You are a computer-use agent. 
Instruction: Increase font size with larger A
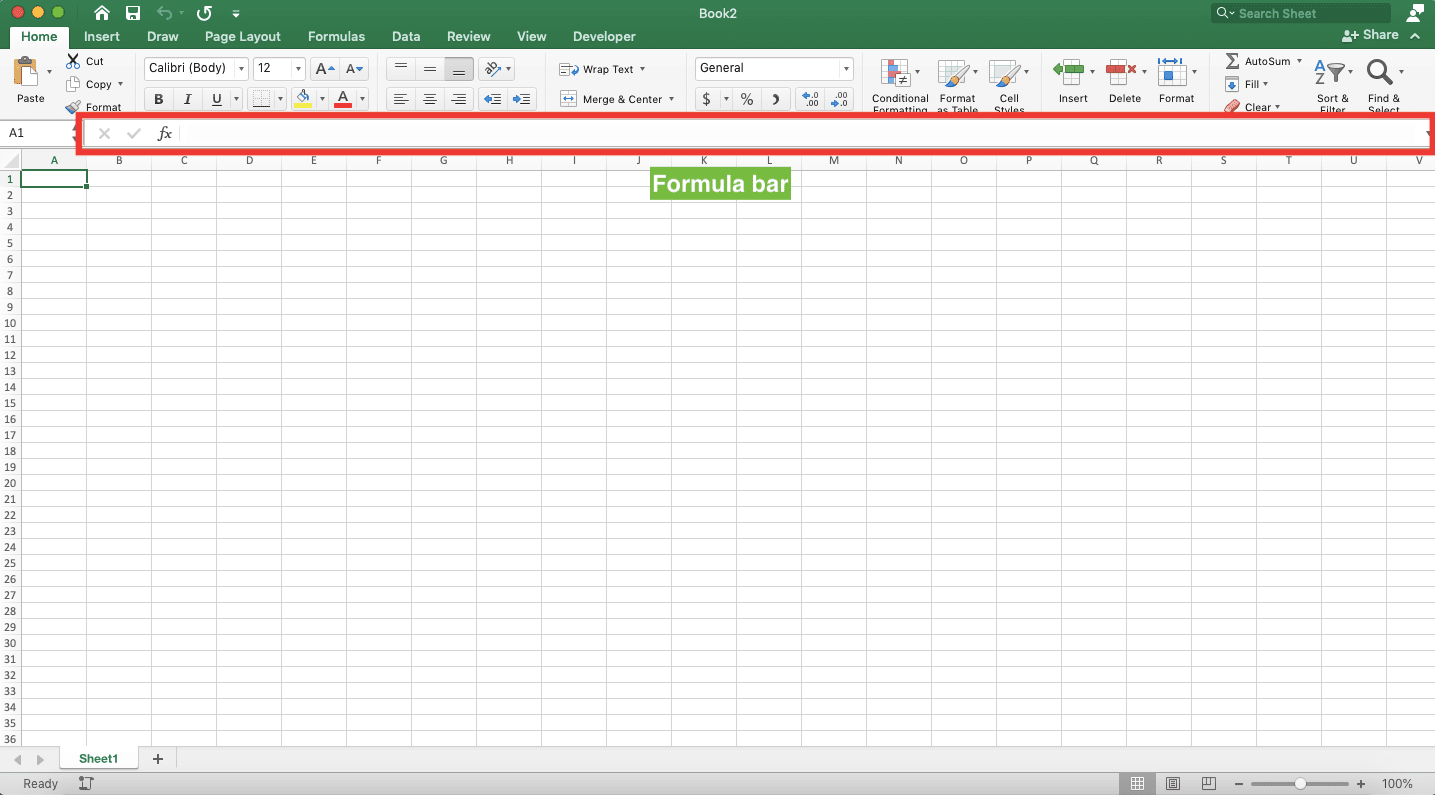324,69
